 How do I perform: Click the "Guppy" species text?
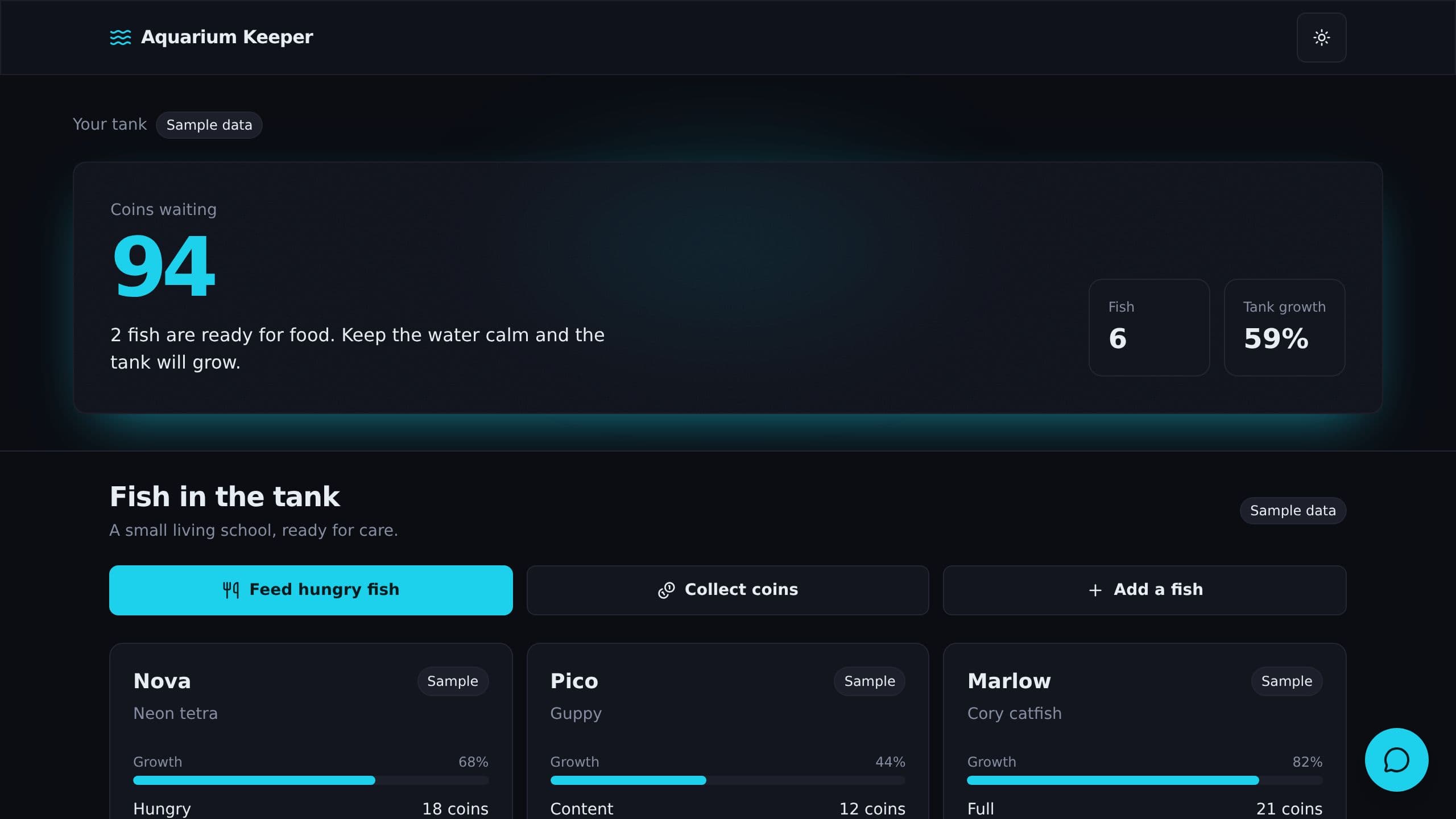tap(576, 714)
